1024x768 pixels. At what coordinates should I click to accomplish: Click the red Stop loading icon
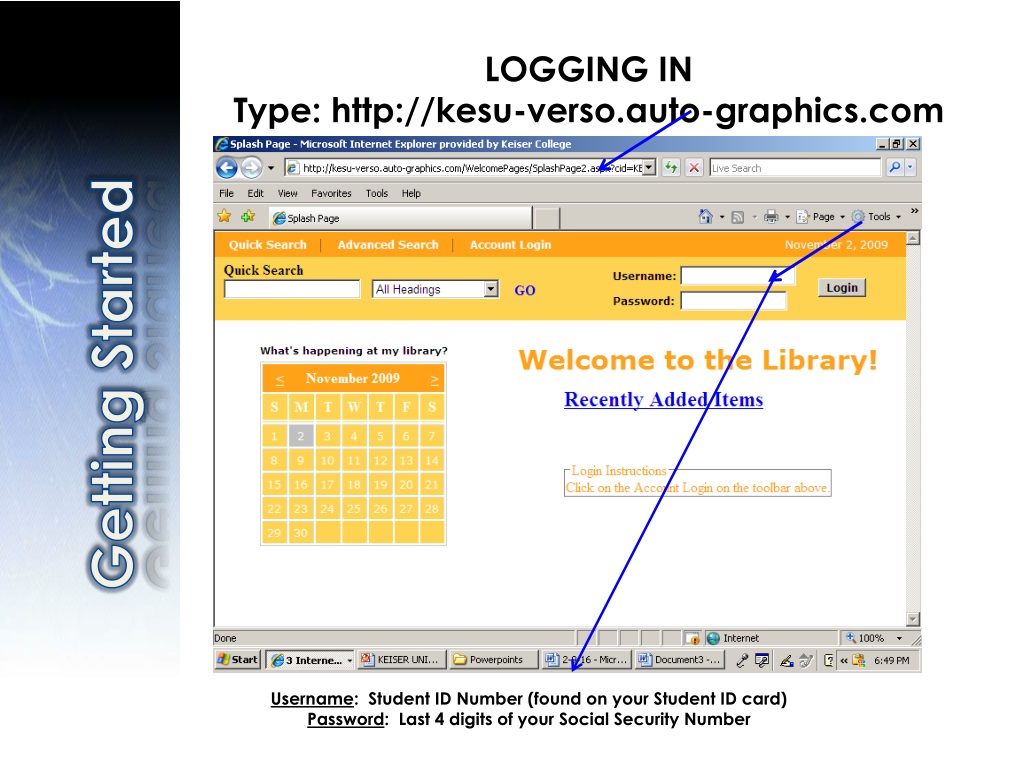[694, 168]
